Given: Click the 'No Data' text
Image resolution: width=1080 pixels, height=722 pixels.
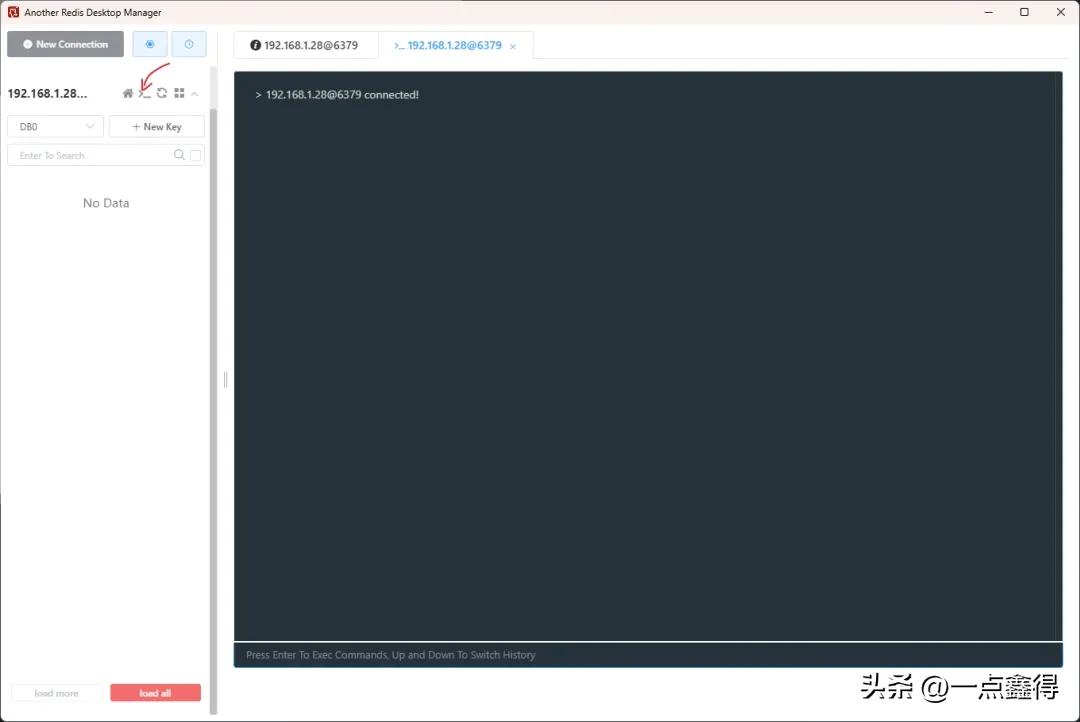Looking at the screenshot, I should point(106,203).
